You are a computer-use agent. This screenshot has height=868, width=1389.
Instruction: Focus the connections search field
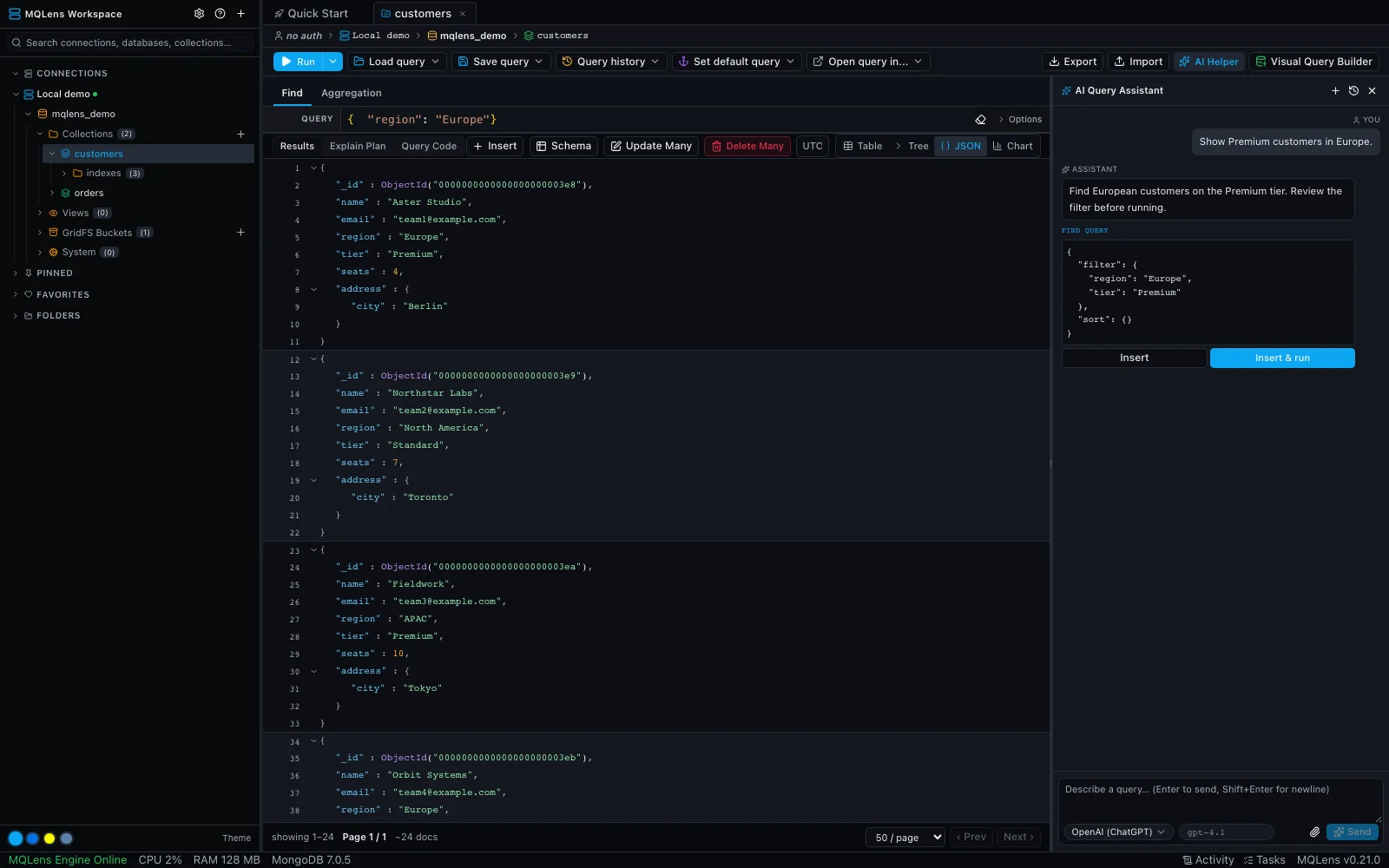tap(130, 43)
